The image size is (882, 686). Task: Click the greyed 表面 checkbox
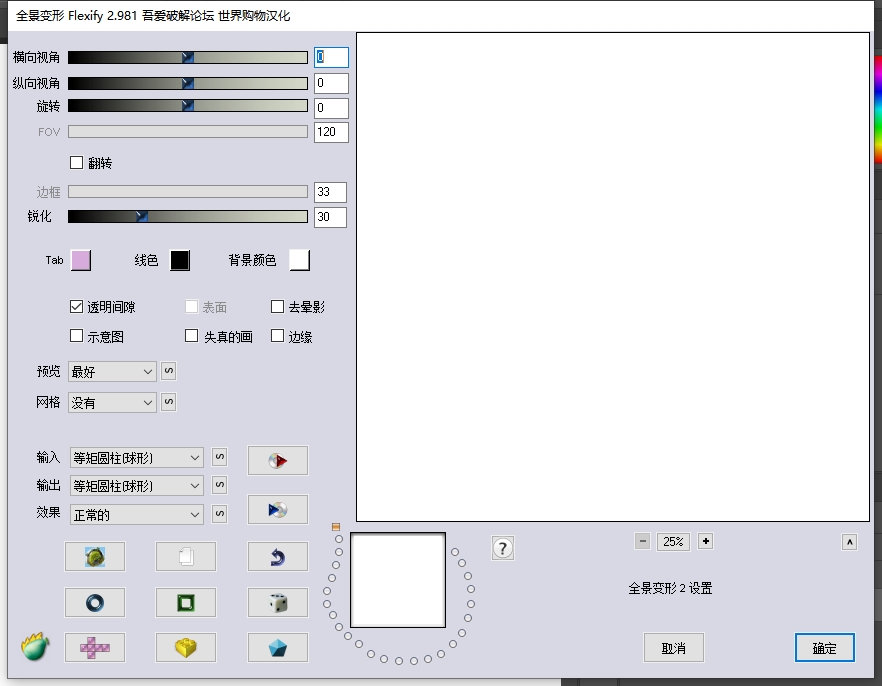pos(191,306)
